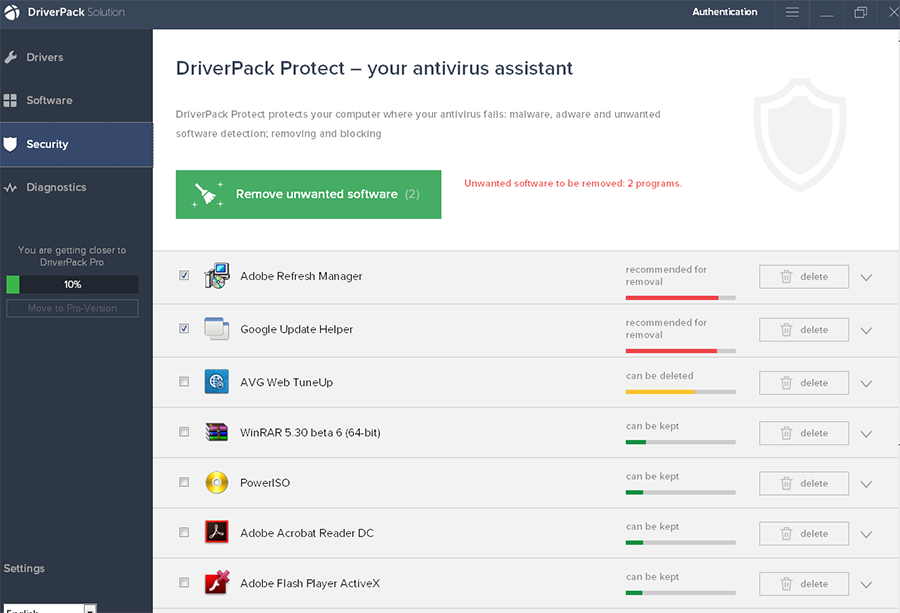
Task: Click Remove unwanted software button
Action: point(308,194)
